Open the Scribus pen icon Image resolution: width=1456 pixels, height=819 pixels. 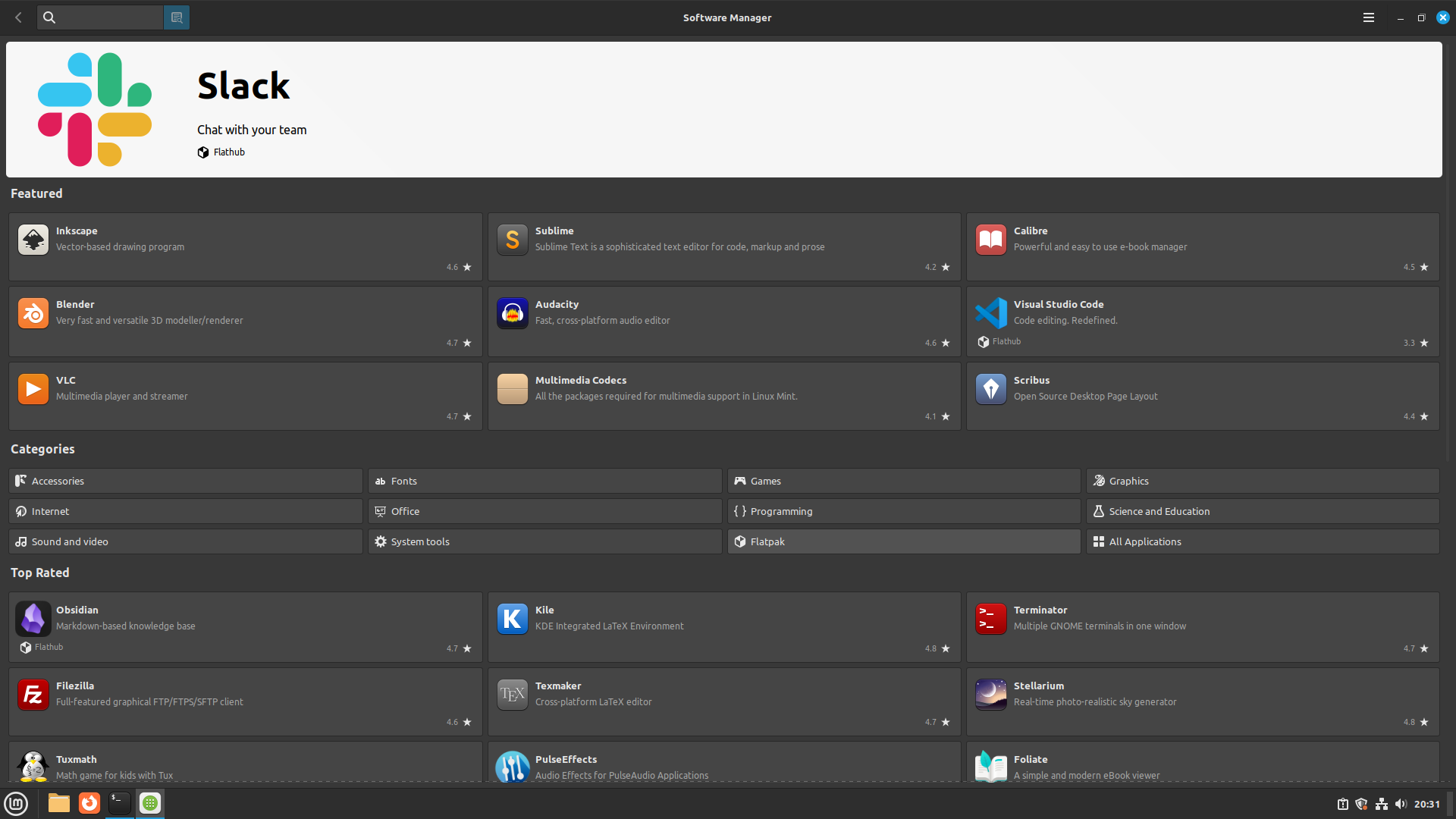[991, 389]
